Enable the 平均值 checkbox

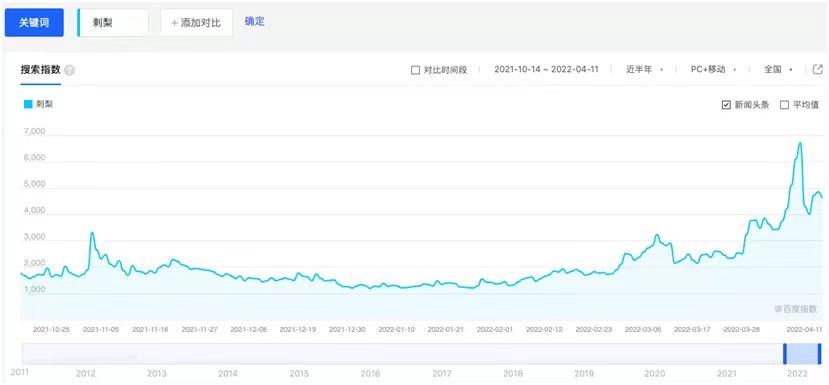point(785,105)
